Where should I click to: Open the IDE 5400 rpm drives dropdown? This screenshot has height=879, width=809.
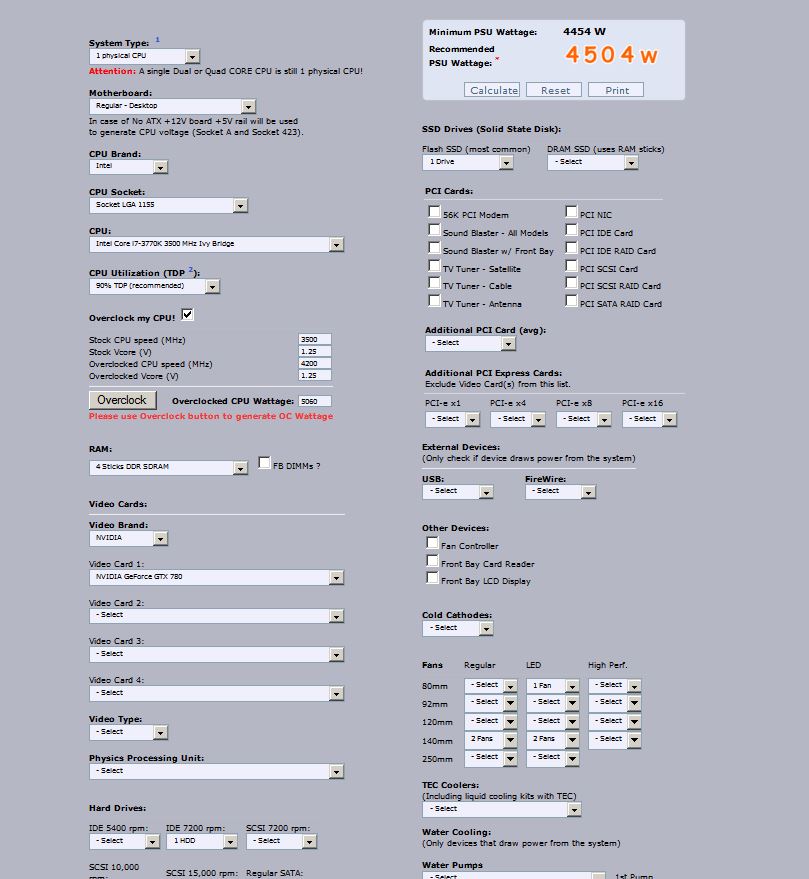124,841
